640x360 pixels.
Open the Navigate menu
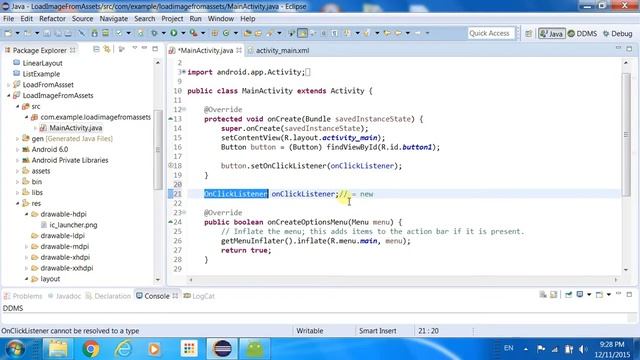pyautogui.click(x=113, y=18)
